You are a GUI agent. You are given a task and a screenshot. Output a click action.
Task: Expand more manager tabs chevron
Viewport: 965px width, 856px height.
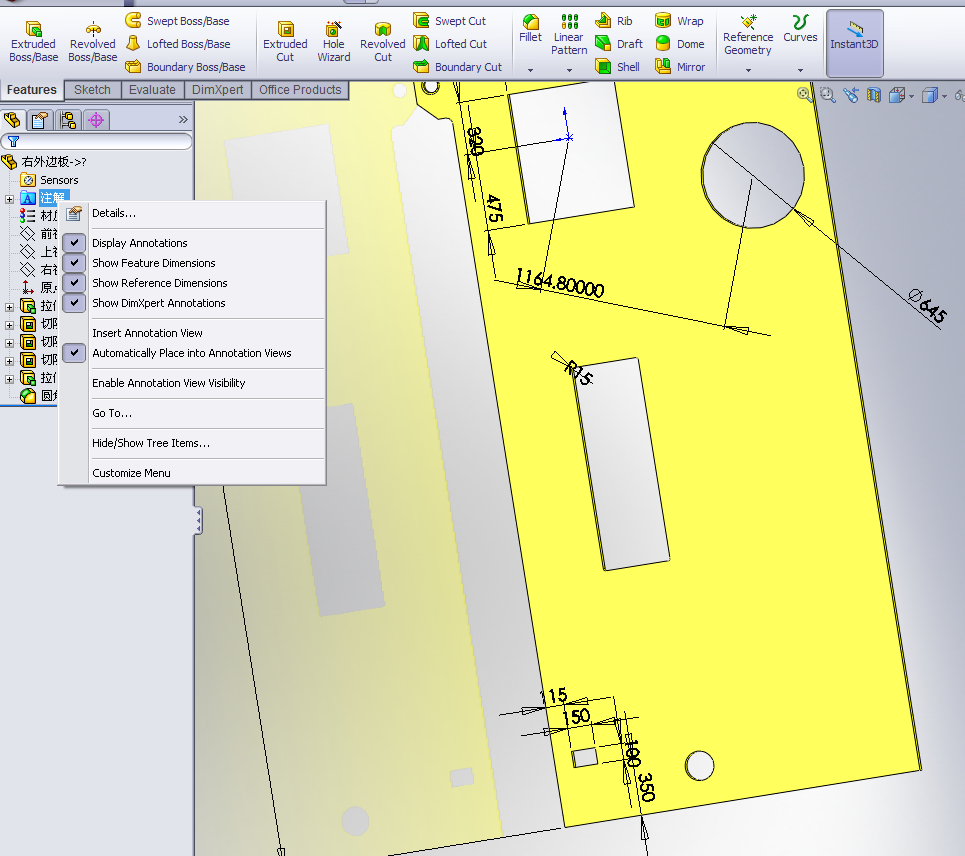coord(183,119)
